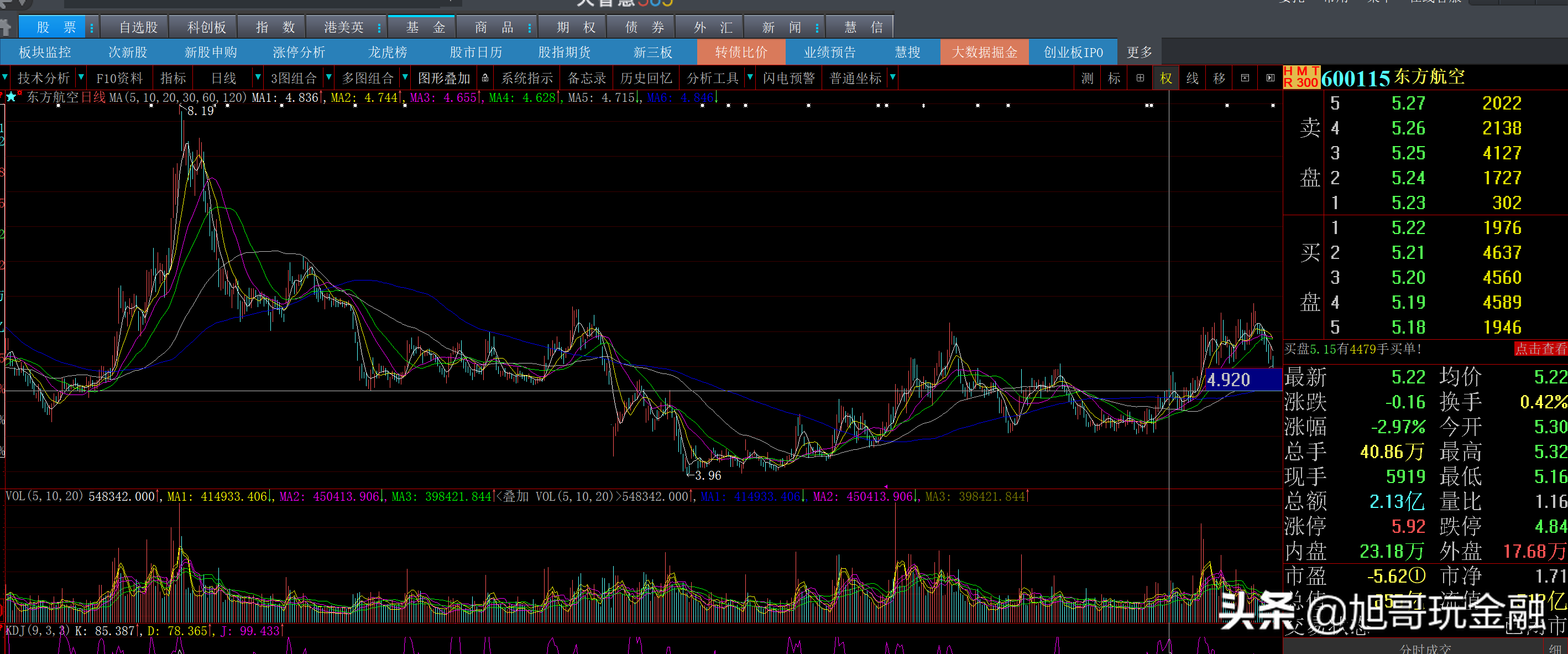Click the highlighted 大数据掘金 button
Viewport: 1568px width, 654px height.
pos(984,53)
